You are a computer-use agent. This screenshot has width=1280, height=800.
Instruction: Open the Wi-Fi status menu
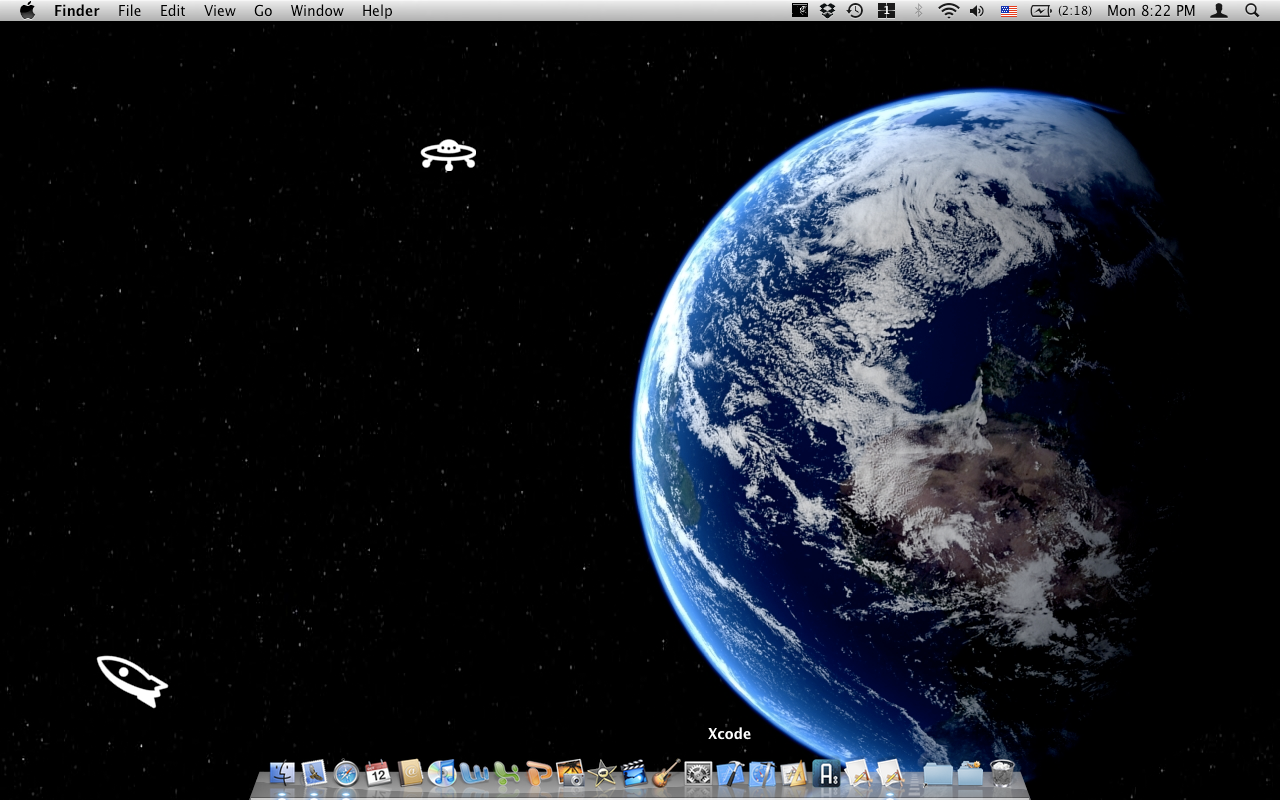click(948, 11)
